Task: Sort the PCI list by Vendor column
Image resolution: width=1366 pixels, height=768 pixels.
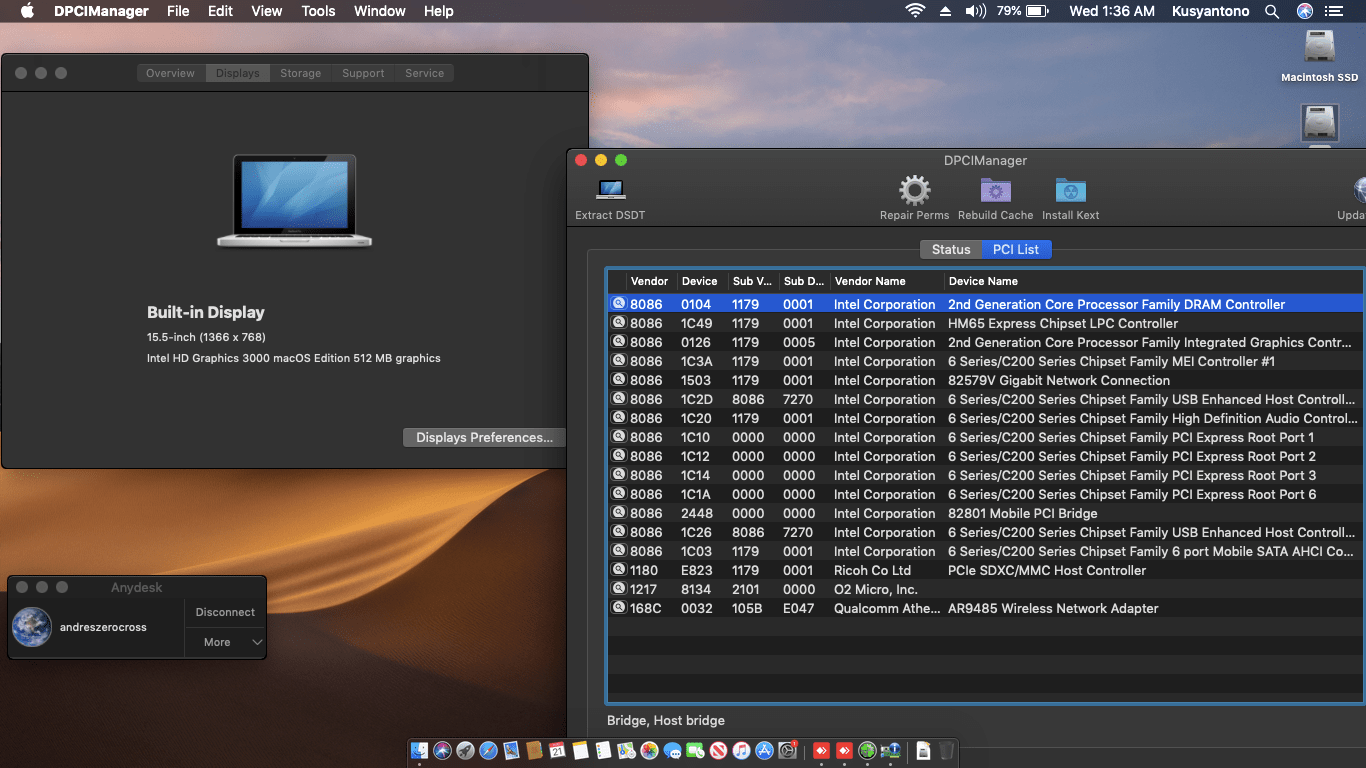Action: coord(650,281)
